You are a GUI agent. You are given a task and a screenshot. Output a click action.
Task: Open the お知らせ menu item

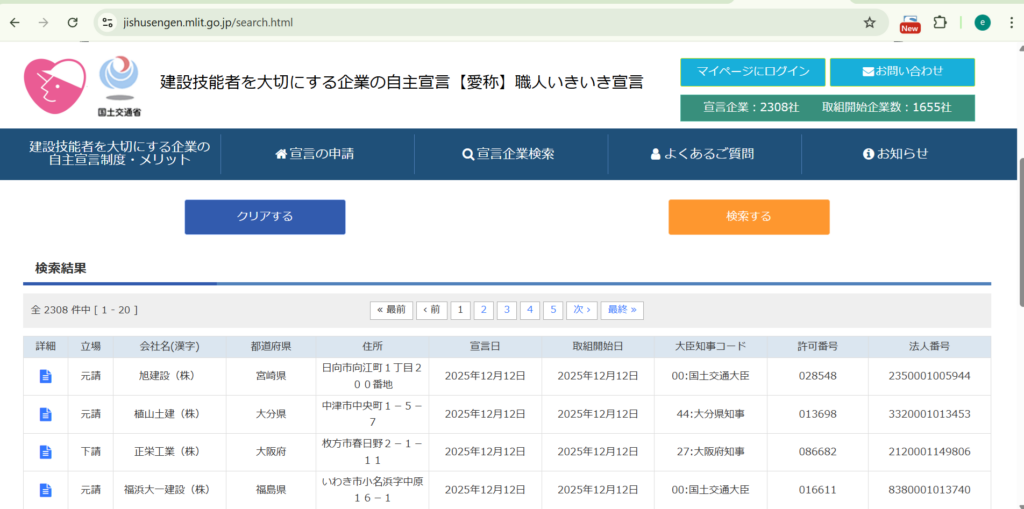click(895, 154)
